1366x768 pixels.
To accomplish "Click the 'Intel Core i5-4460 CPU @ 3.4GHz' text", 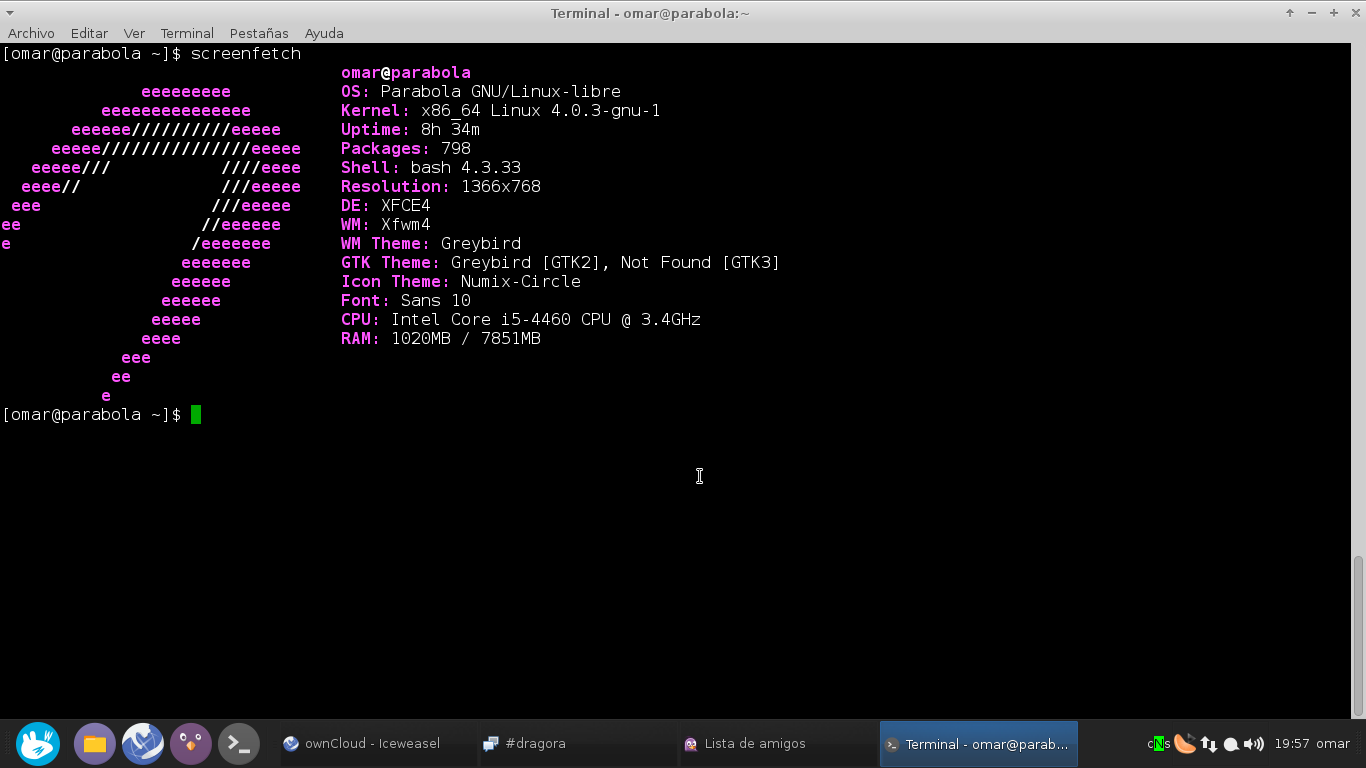I will (546, 320).
